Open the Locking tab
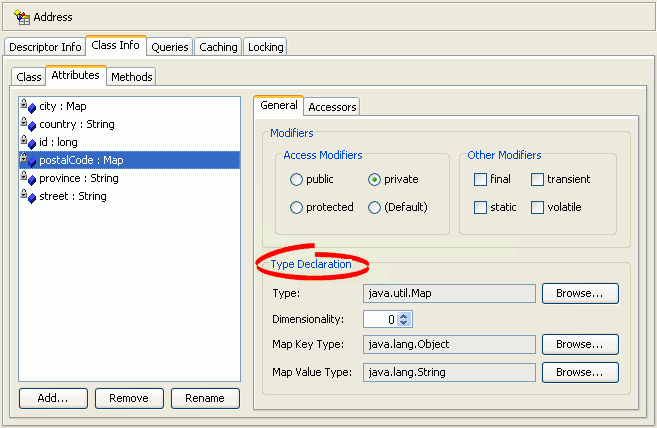This screenshot has height=428, width=657. [265, 47]
